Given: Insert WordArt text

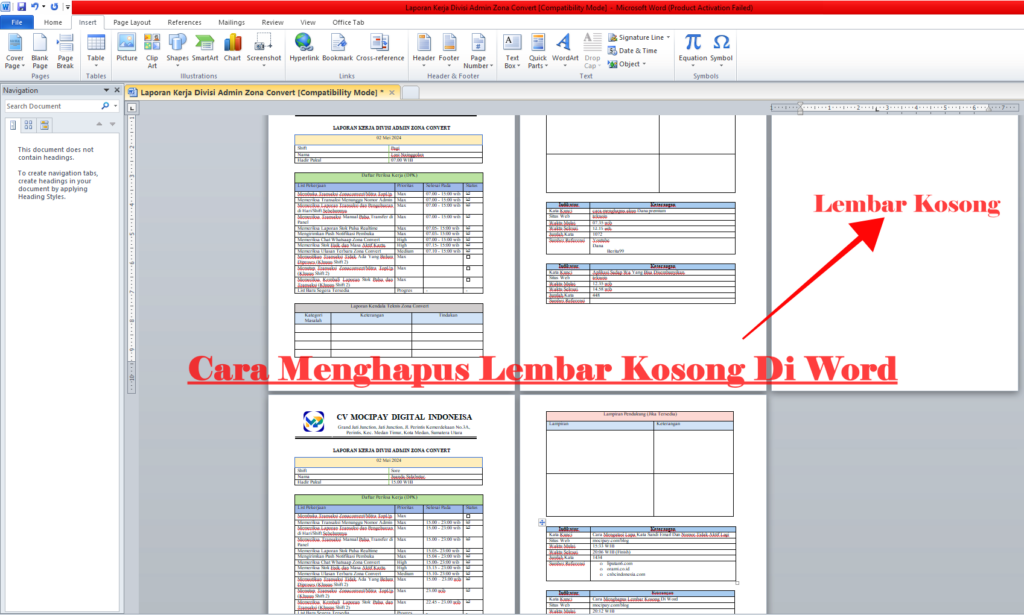Looking at the screenshot, I should pyautogui.click(x=564, y=43).
